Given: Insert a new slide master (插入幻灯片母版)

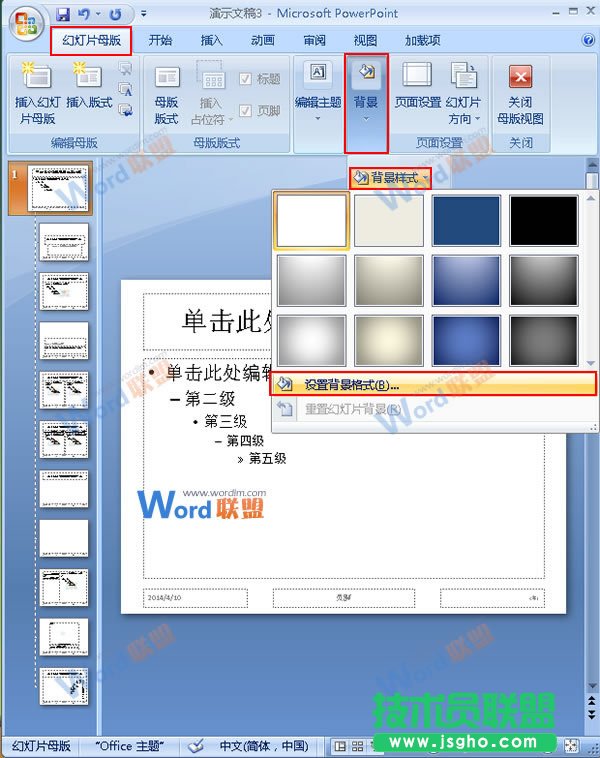Looking at the screenshot, I should (38, 94).
